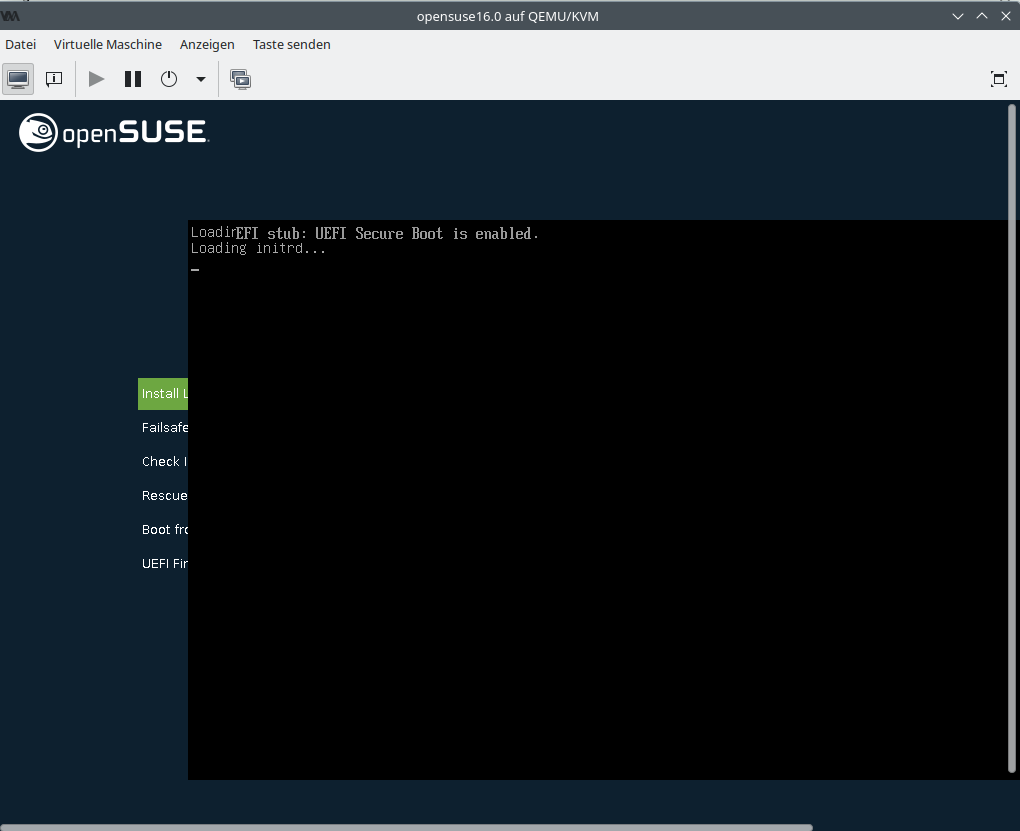Open the shutdown options dropdown arrow
Viewport: 1020px width, 831px height.
(x=201, y=79)
